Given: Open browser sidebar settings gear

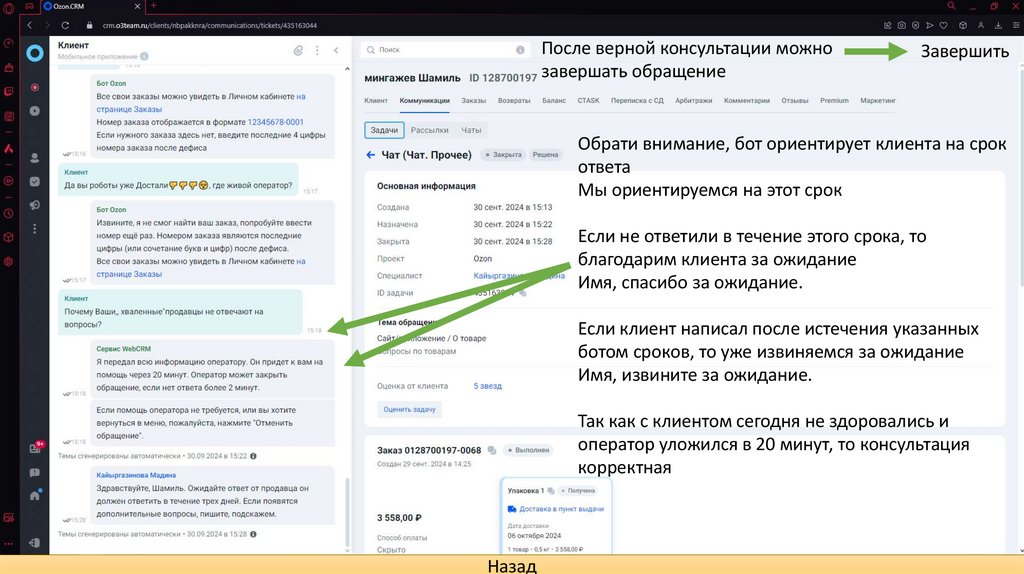Looking at the screenshot, I should (x=8, y=261).
